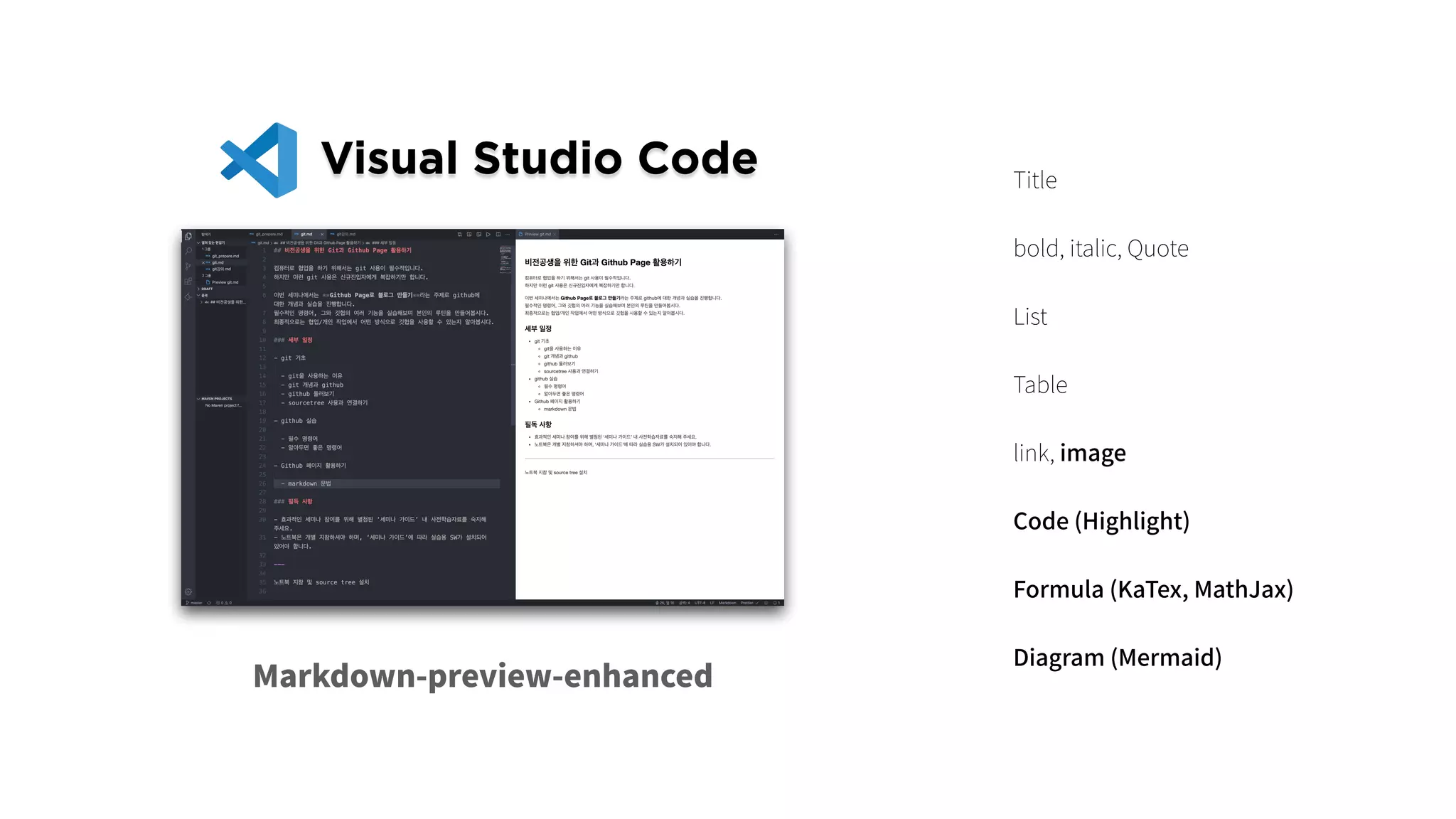Click the sync changes icon in status bar
Viewport: 1456px width, 819px height.
pos(209,603)
